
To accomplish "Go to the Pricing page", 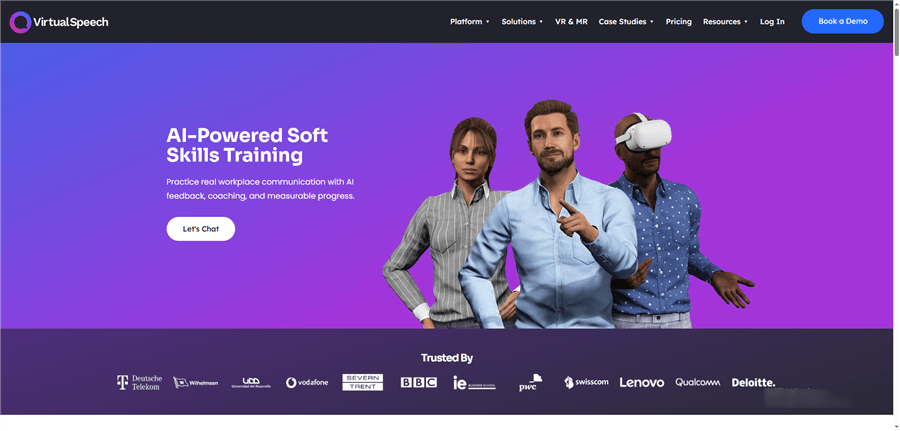I will click(678, 22).
